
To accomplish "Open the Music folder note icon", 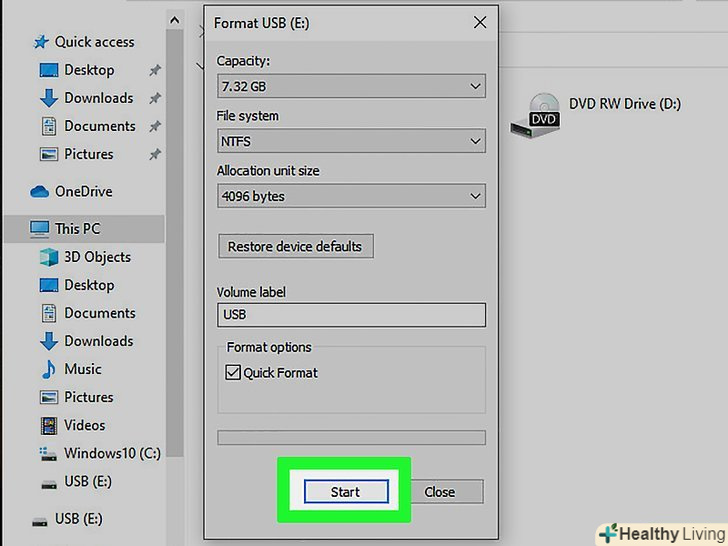I will click(48, 369).
